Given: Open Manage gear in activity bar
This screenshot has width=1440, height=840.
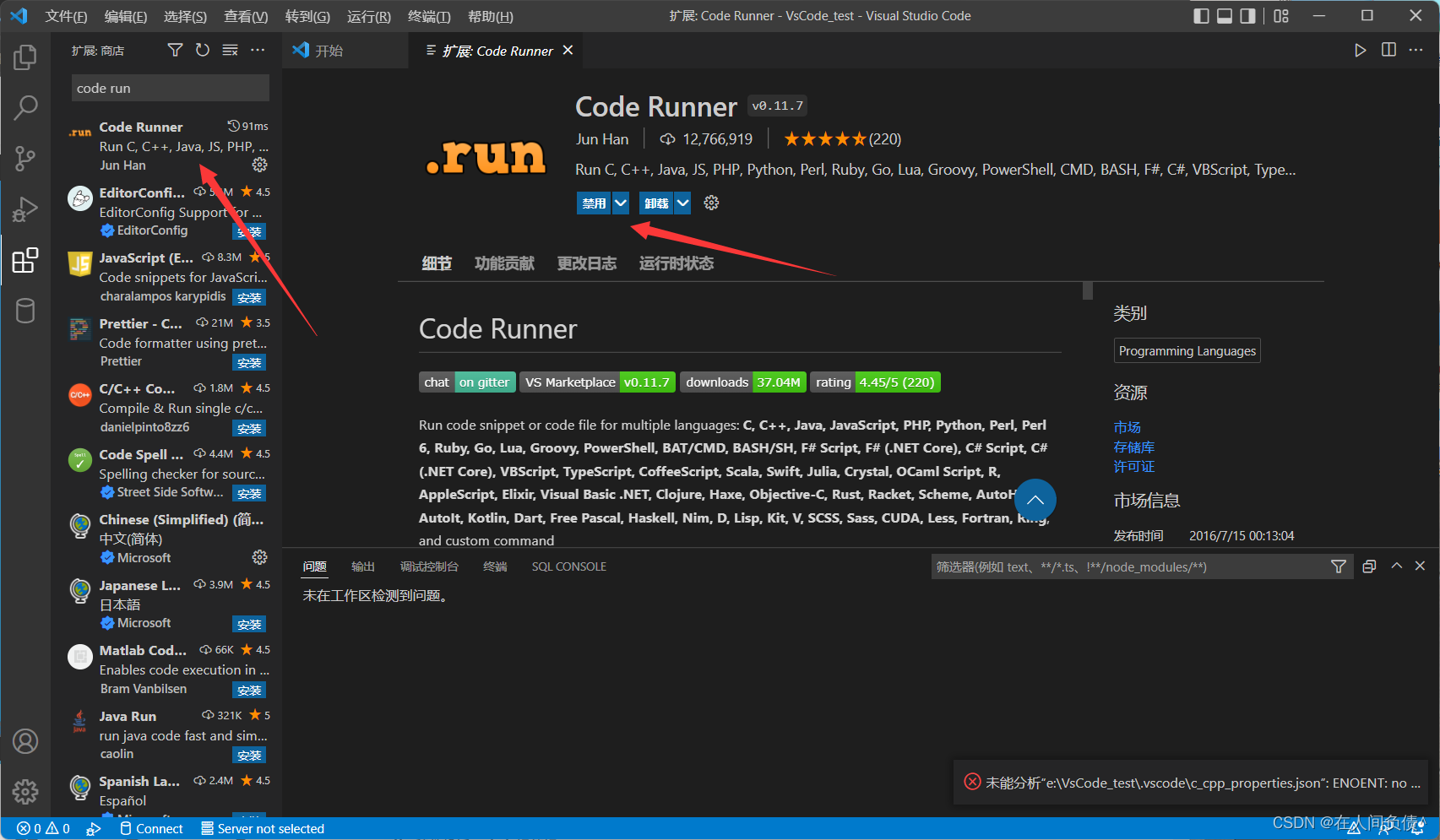Looking at the screenshot, I should click(25, 792).
